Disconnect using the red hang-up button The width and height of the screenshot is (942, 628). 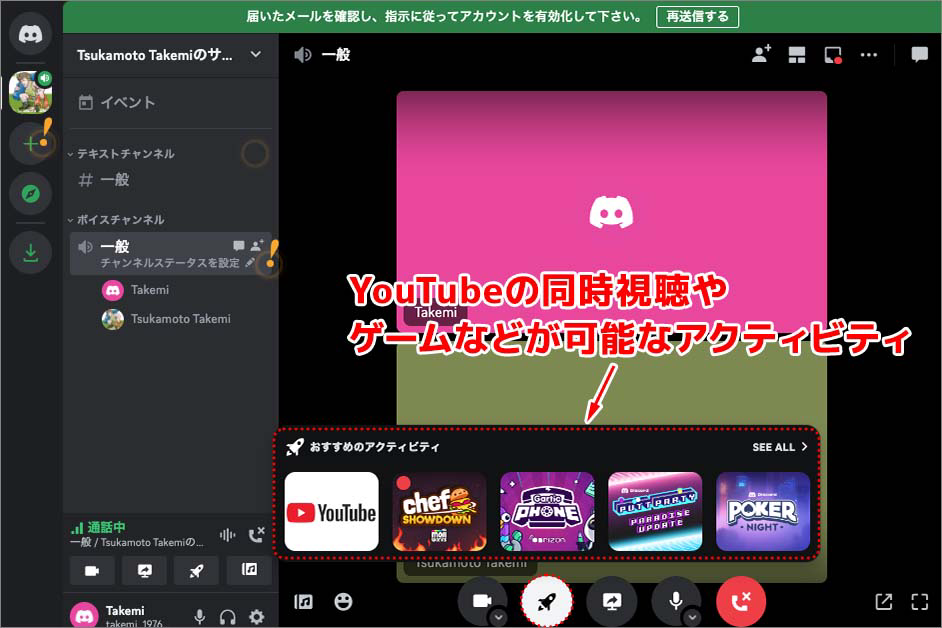[740, 601]
